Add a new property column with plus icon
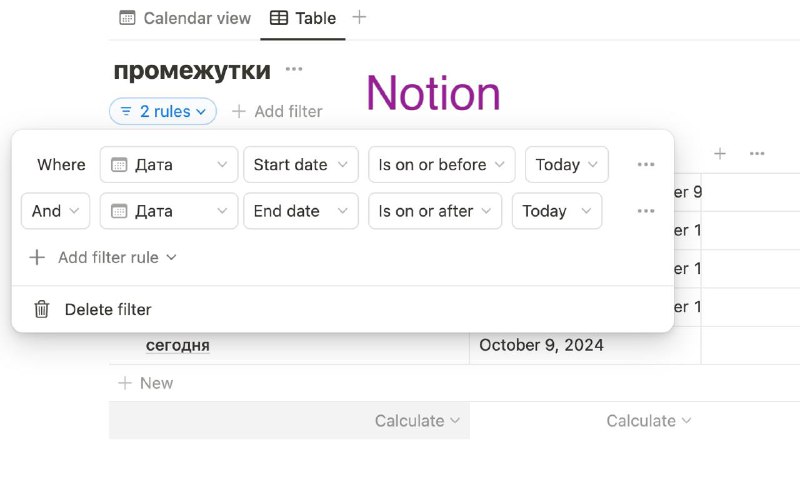The image size is (800, 482). 720,154
